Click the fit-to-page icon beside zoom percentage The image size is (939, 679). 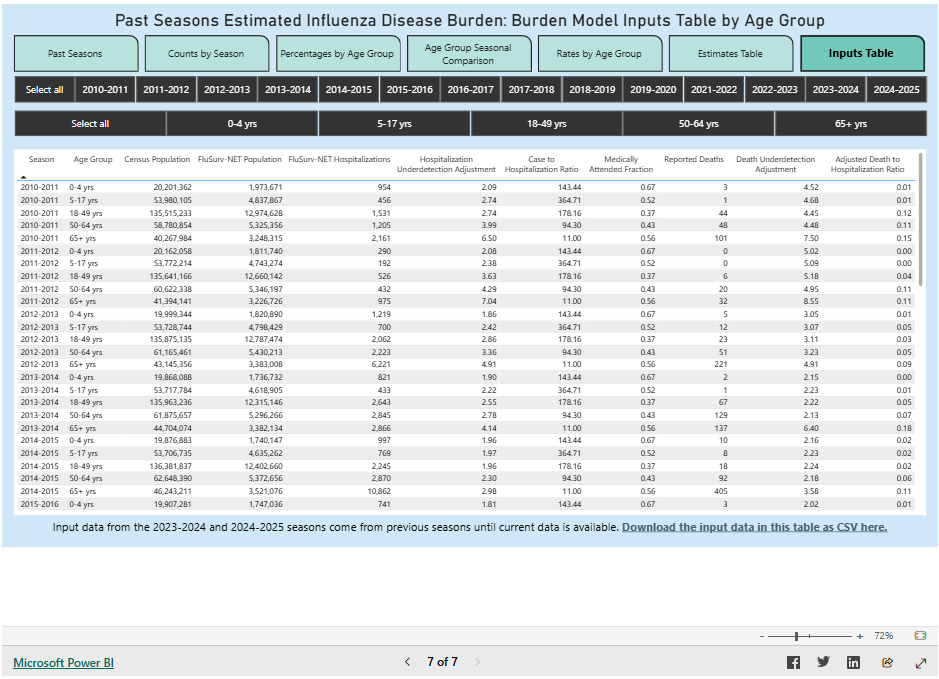[x=920, y=635]
